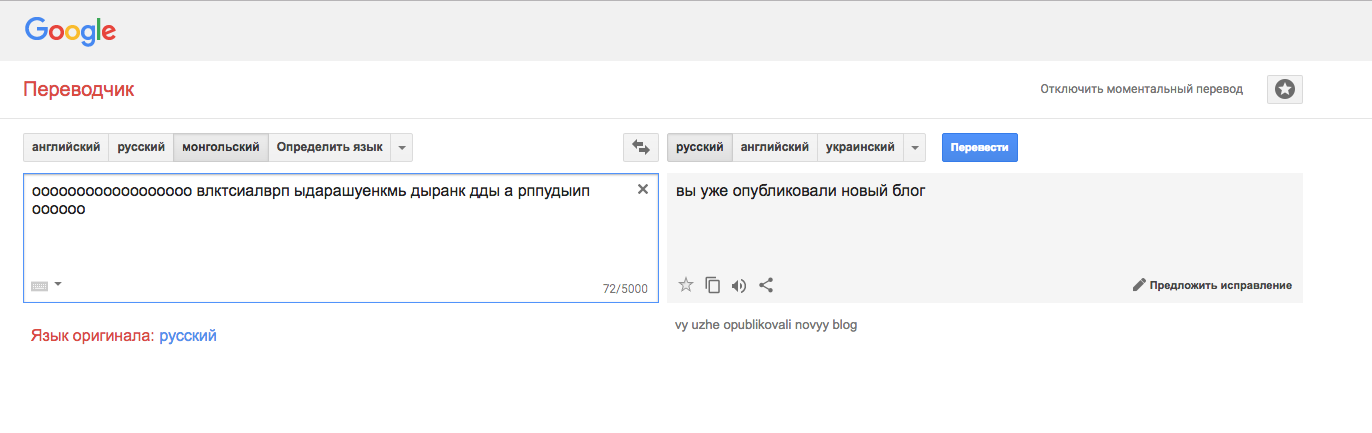This screenshot has height=433, width=1372.
Task: Click the pencil suggest-edit icon
Action: [1138, 285]
